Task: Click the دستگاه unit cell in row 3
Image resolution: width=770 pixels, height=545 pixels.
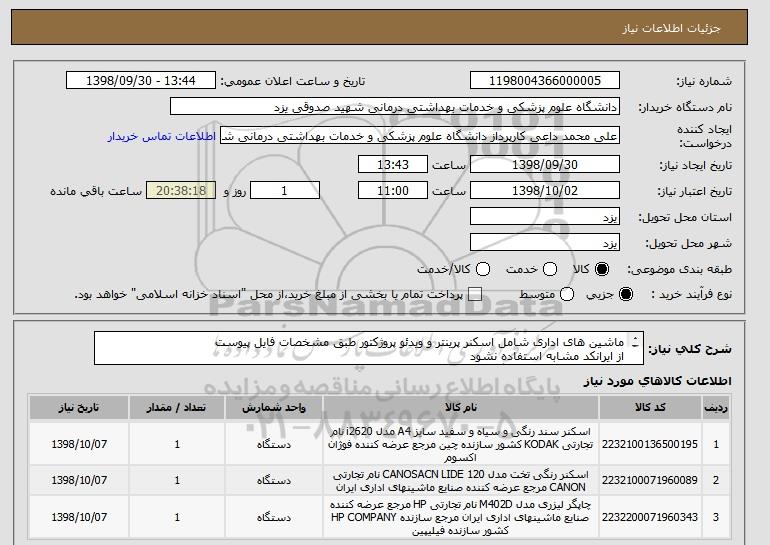Action: (274, 518)
